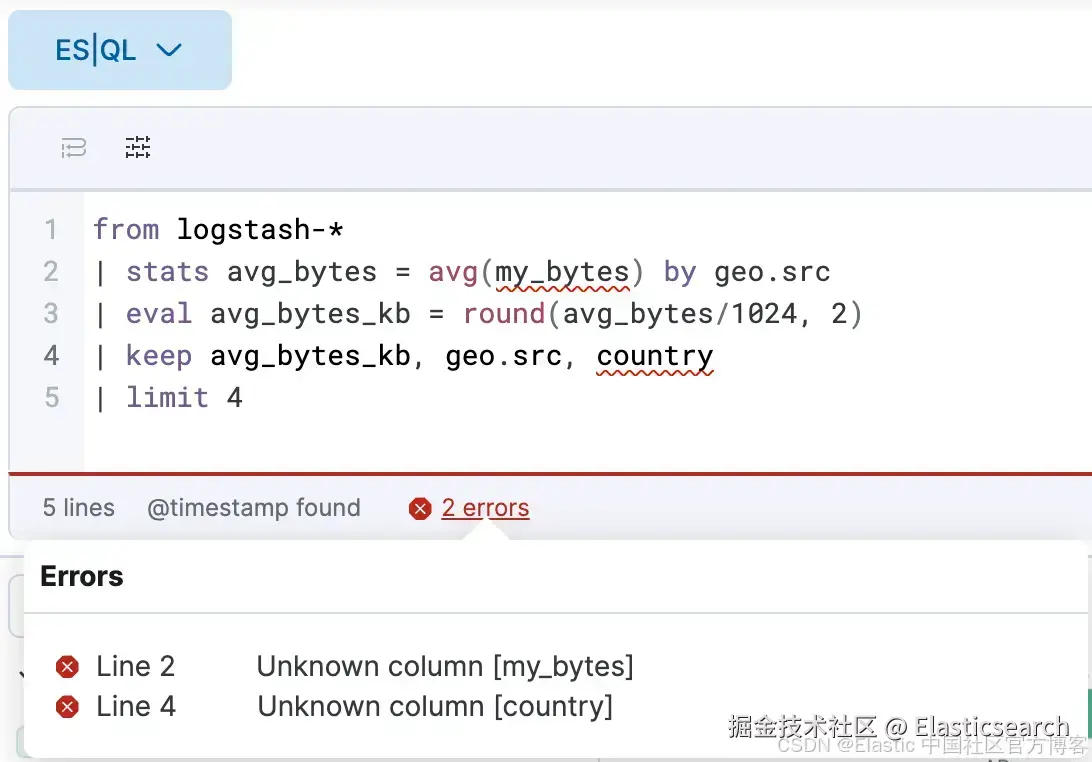
Task: Place the cursor on the "from" keyword
Action: [126, 230]
